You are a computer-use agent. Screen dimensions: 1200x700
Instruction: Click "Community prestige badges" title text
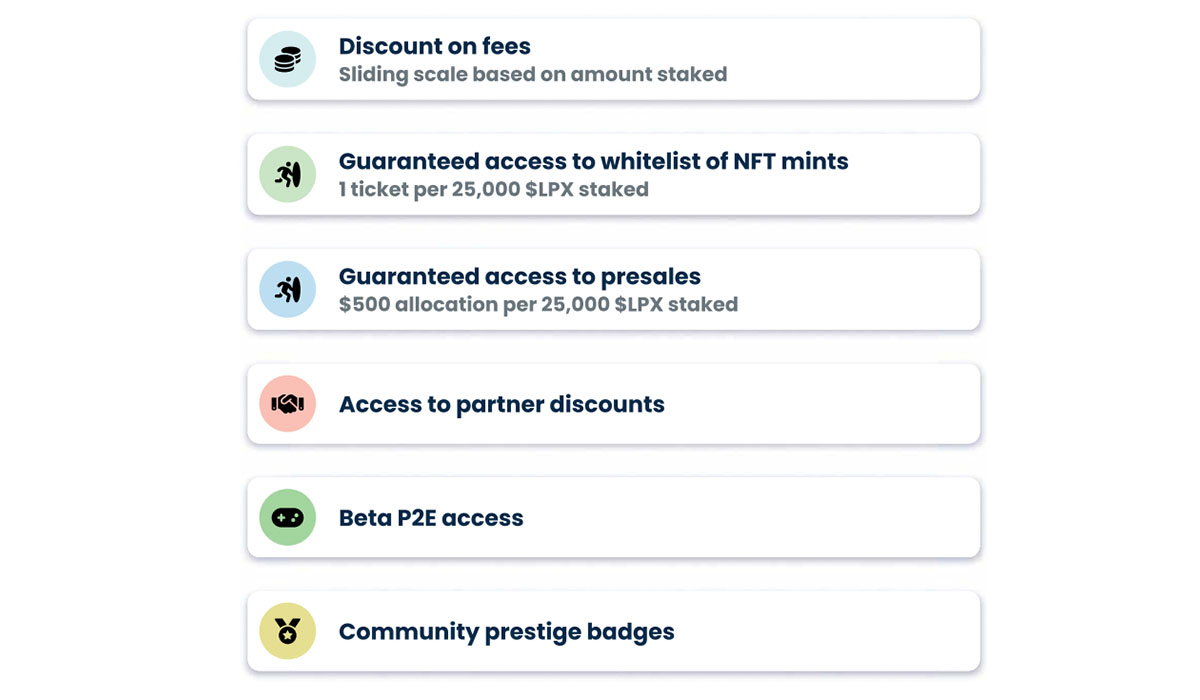click(506, 632)
